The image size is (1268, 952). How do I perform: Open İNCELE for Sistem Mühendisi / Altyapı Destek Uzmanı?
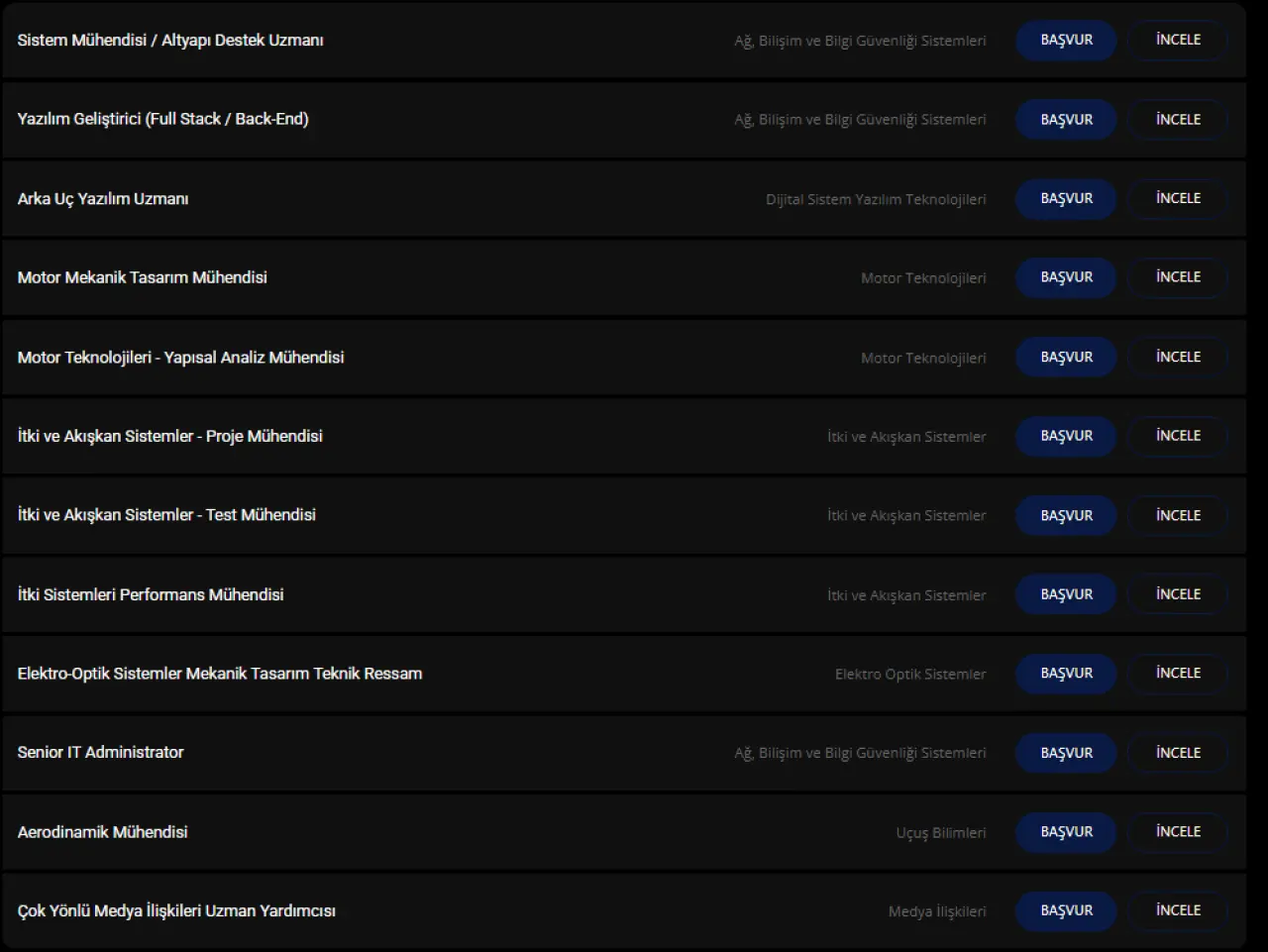(1178, 41)
